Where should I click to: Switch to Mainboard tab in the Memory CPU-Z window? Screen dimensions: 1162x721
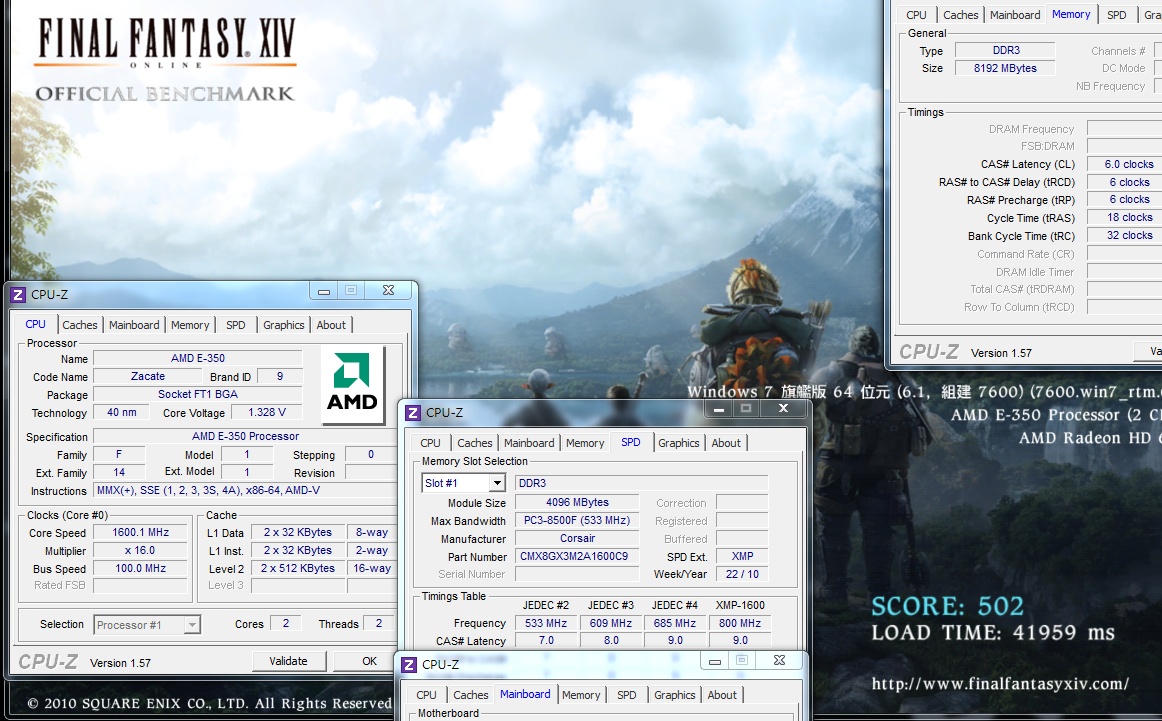tap(1015, 14)
